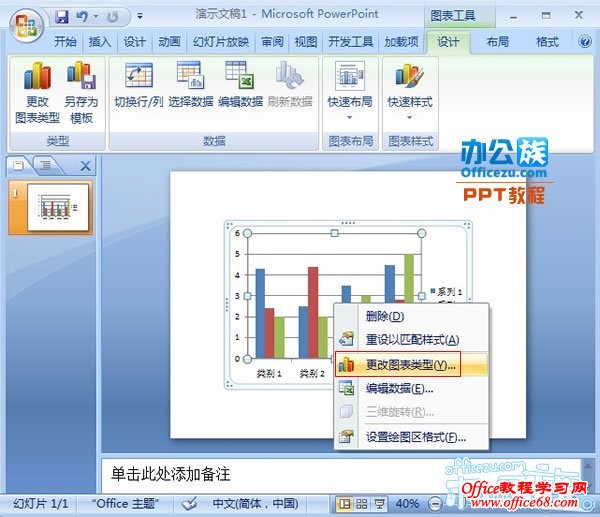Open Customize Quick Access Toolbar dropdown
This screenshot has height=517, width=600.
[x=140, y=16]
